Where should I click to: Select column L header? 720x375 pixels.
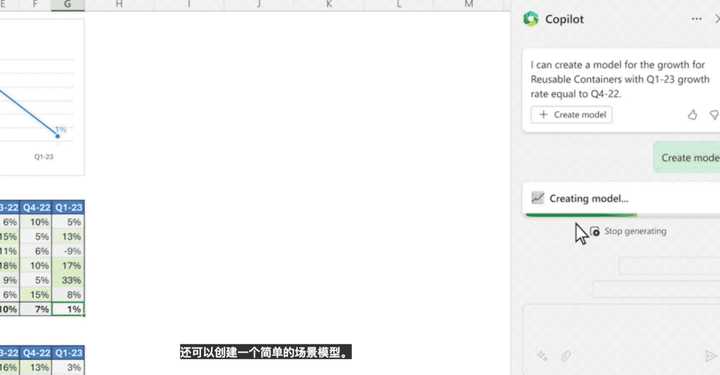[399, 5]
